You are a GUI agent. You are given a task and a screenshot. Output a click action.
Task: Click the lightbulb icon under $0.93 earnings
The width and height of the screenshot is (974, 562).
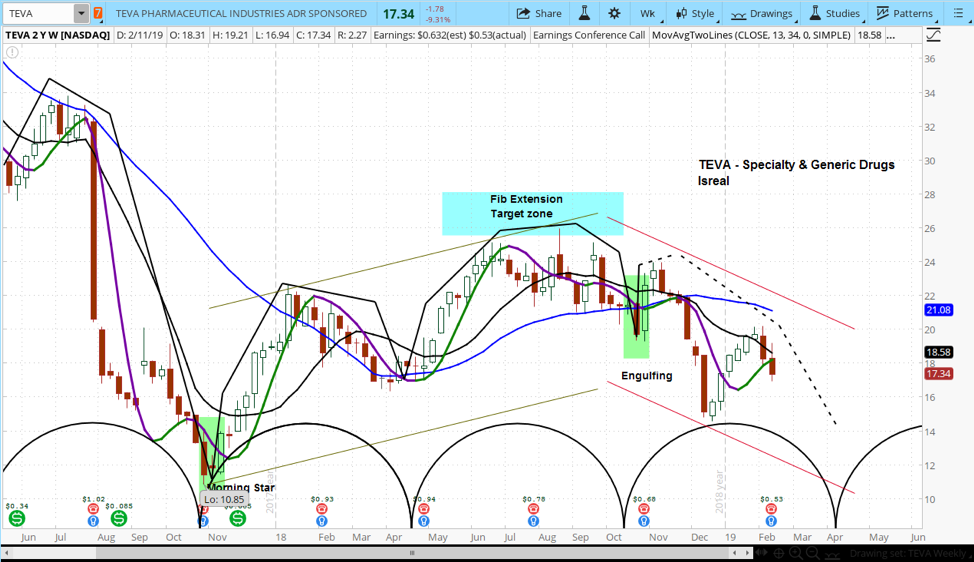322,521
